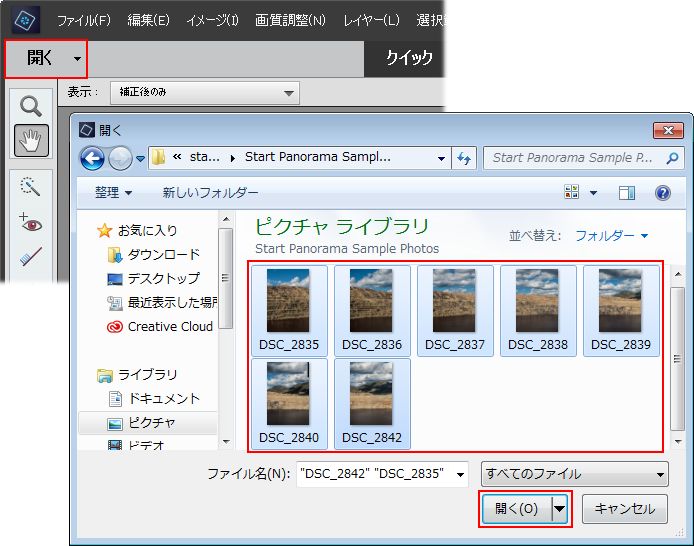Open Creative Cloud location
The width and height of the screenshot is (694, 546).
160,327
